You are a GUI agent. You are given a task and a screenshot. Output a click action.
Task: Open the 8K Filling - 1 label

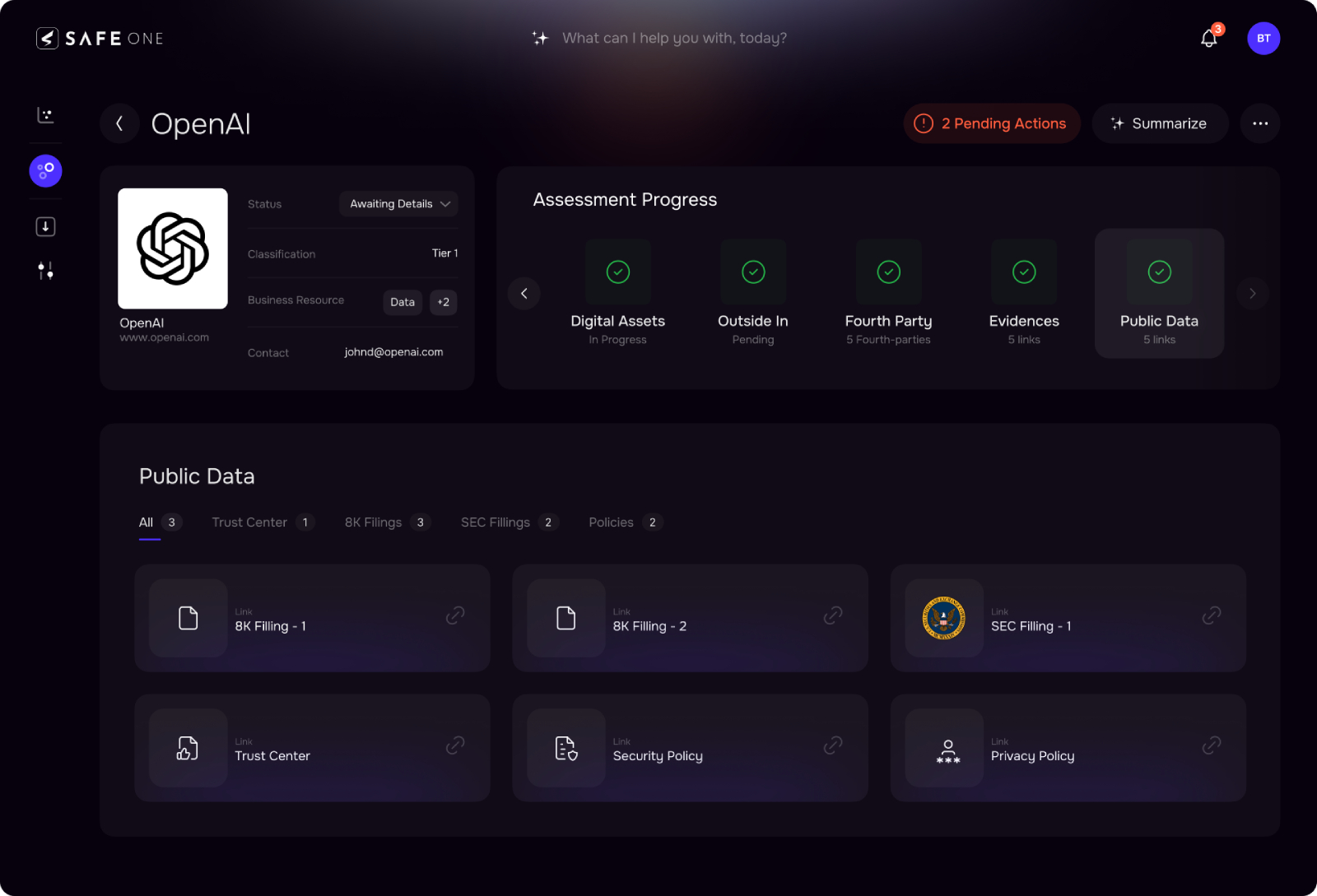point(271,626)
